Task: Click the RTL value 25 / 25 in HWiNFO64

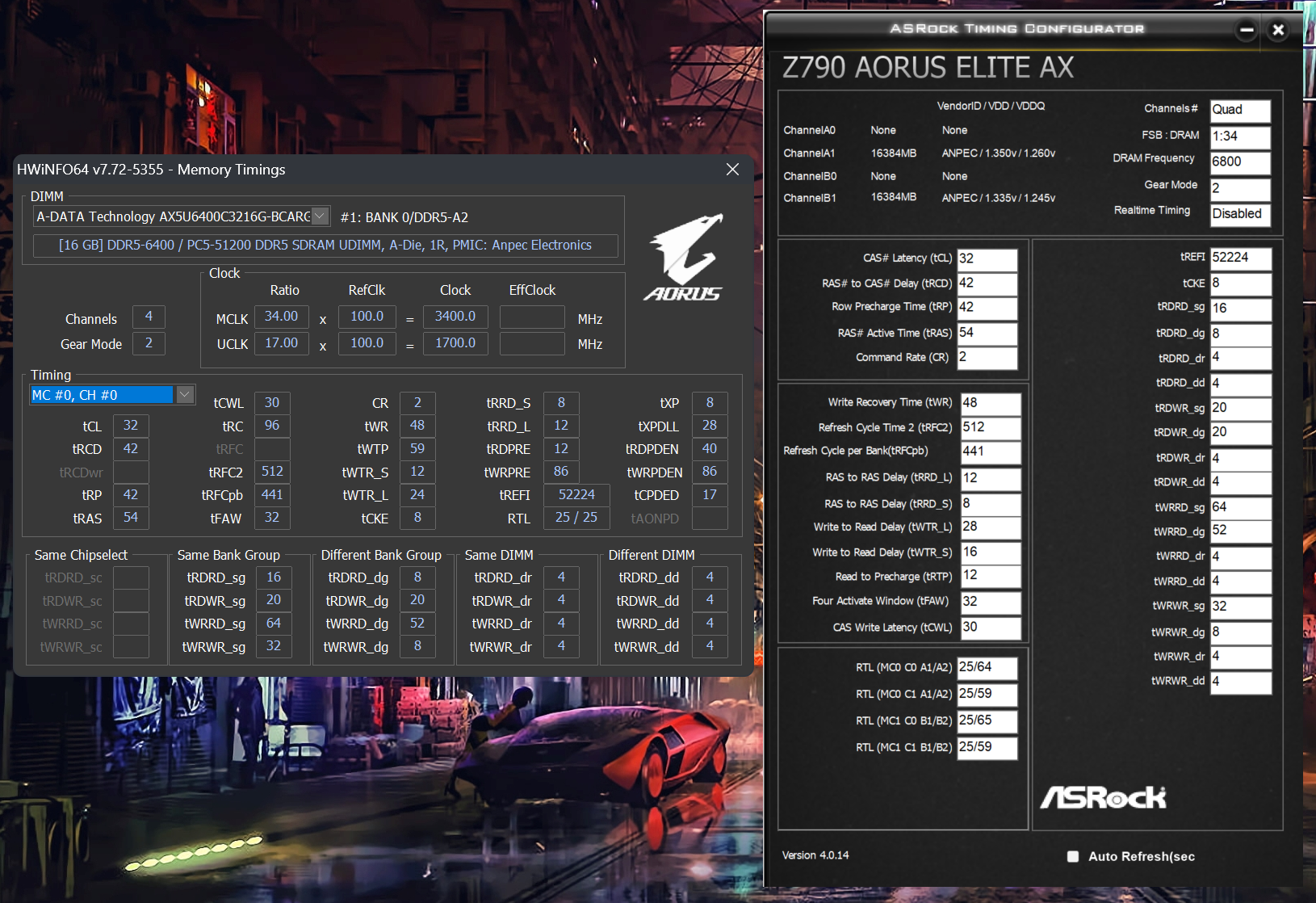Action: (x=576, y=518)
